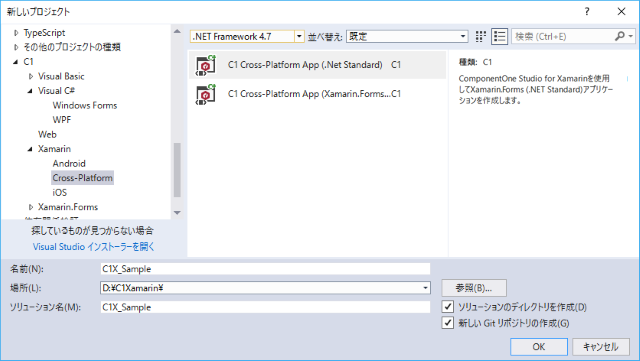Click the OK button
Image resolution: width=640 pixels, height=361 pixels.
539,347
